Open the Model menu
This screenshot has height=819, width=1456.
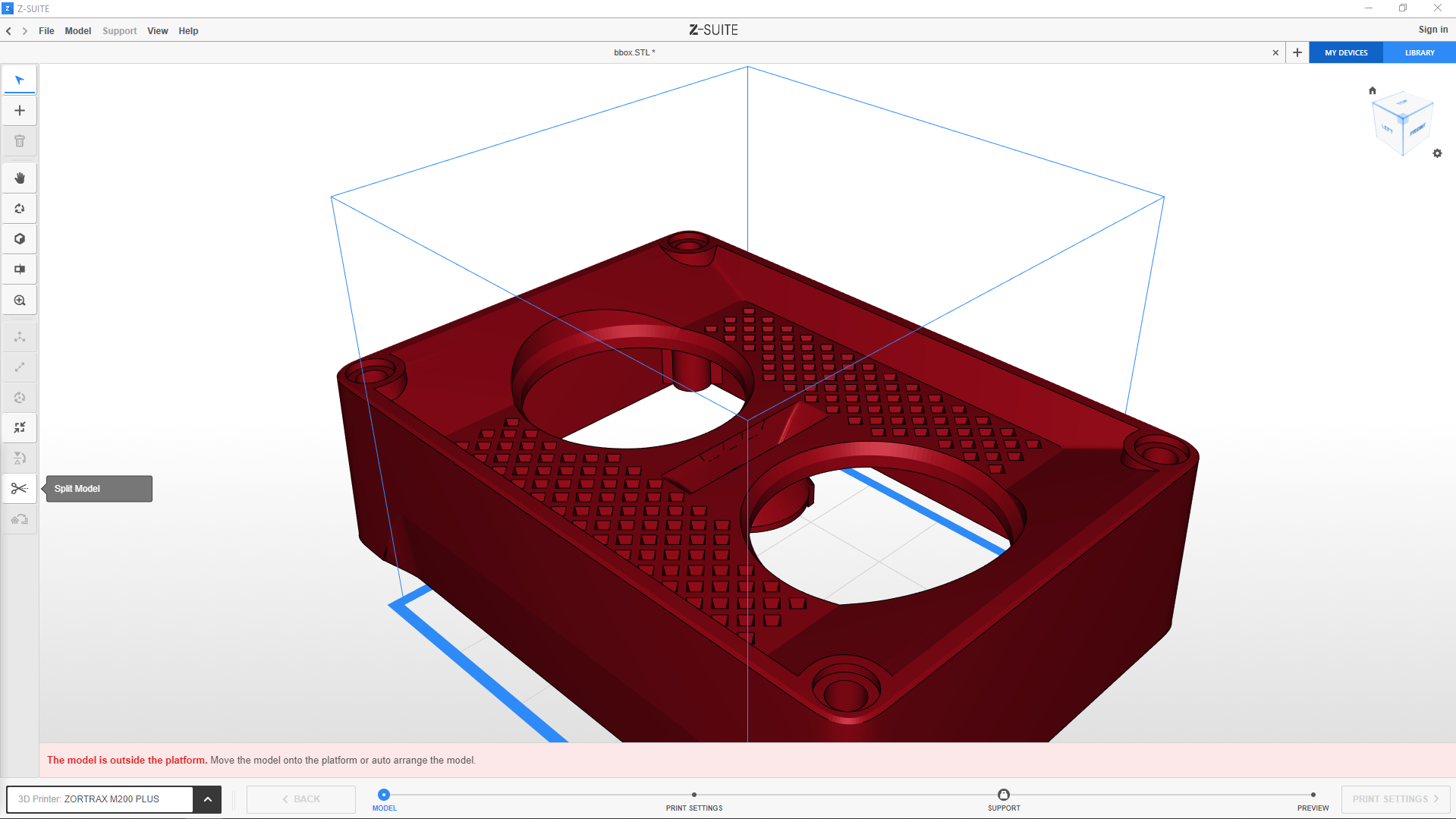click(77, 31)
